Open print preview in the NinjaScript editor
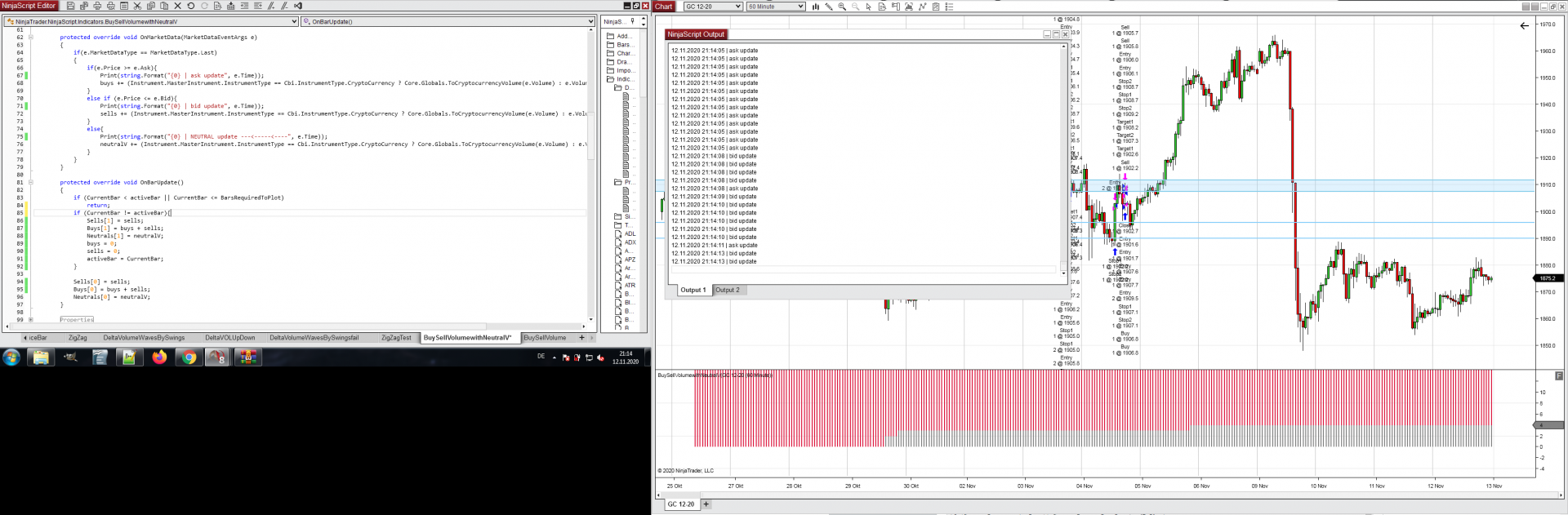 [x=110, y=6]
